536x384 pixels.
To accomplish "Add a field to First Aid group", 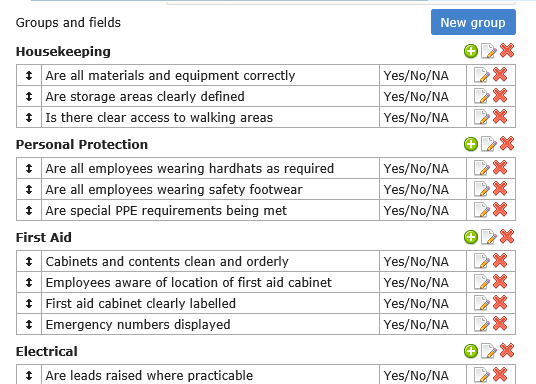I will coord(471,237).
